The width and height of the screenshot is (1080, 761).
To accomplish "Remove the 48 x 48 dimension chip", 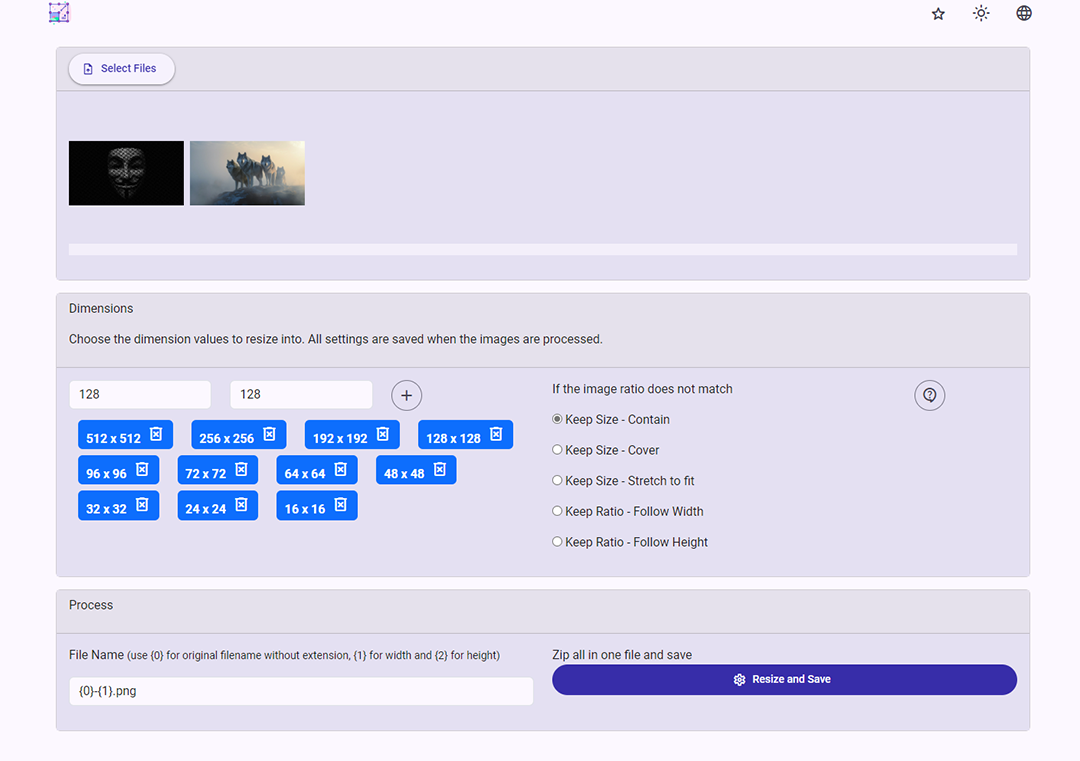I will [439, 469].
